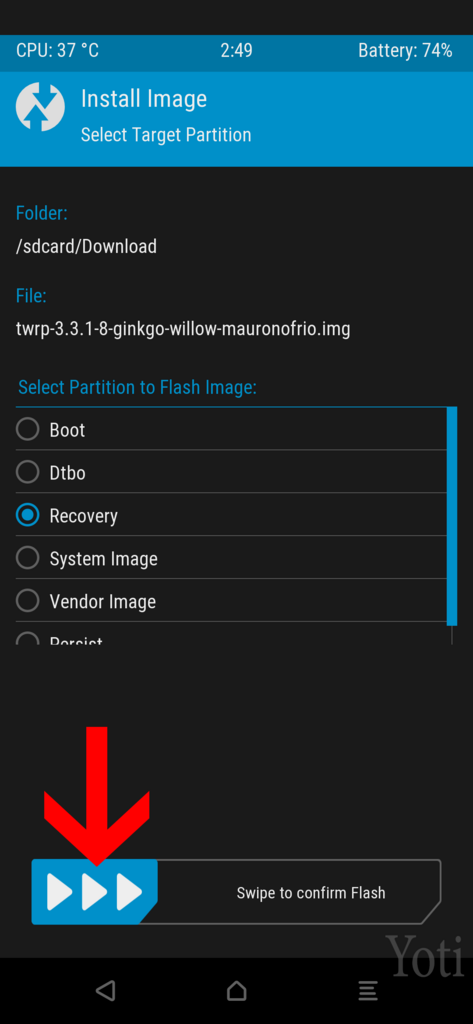The height and width of the screenshot is (1024, 473).
Task: Tap the /sdcard/Download folder path
Action: tap(86, 246)
